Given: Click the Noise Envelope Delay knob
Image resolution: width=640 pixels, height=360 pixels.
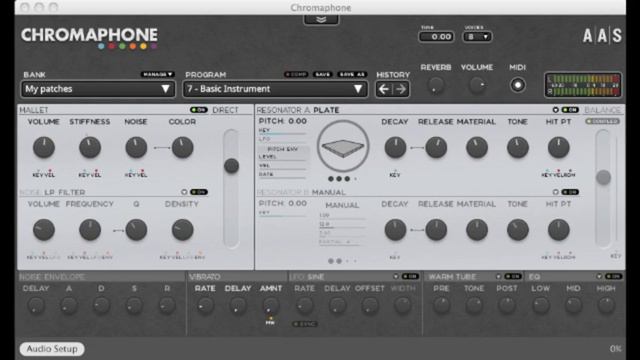Looking at the screenshot, I should coord(36,305).
